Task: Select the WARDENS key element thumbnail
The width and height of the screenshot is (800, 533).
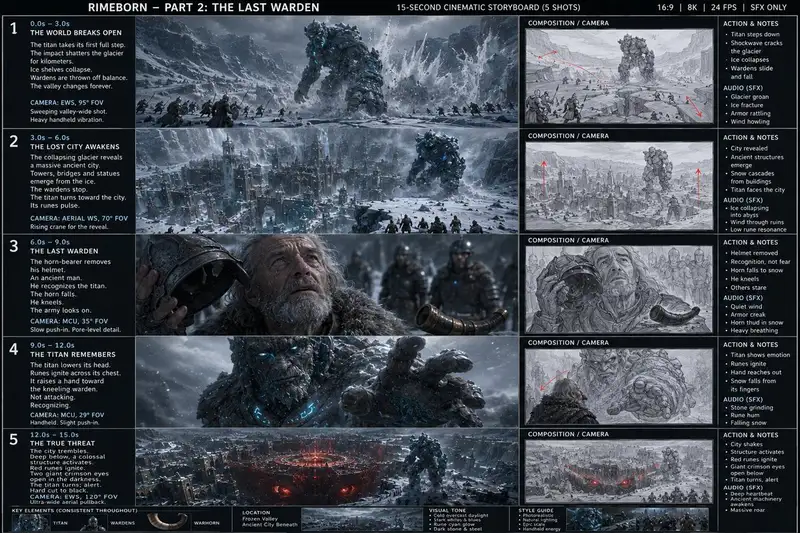Action: click(x=93, y=524)
